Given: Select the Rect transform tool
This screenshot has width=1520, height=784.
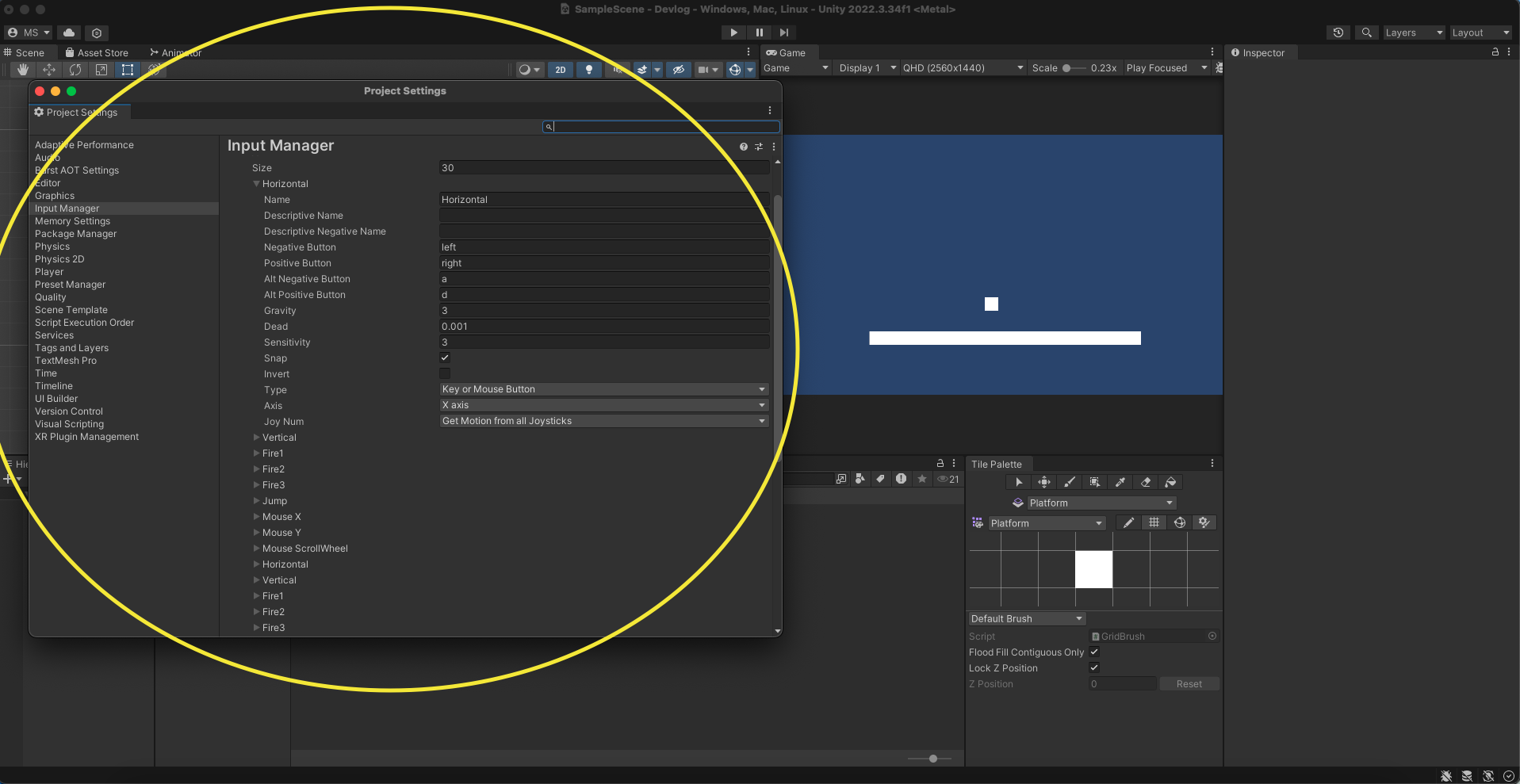Looking at the screenshot, I should [x=127, y=70].
